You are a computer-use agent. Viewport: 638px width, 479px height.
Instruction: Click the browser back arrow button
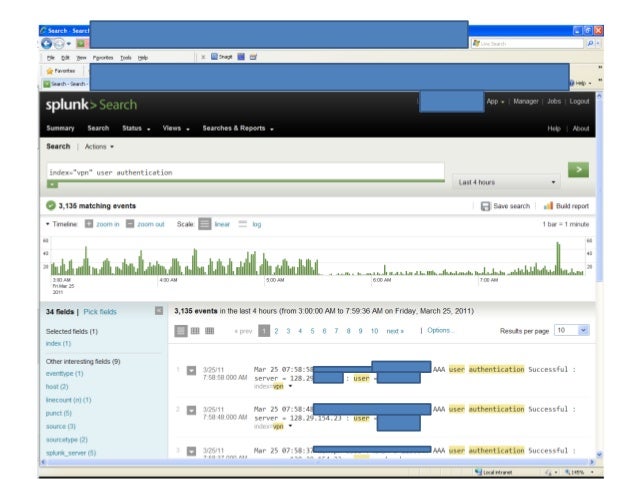pyautogui.click(x=46, y=44)
